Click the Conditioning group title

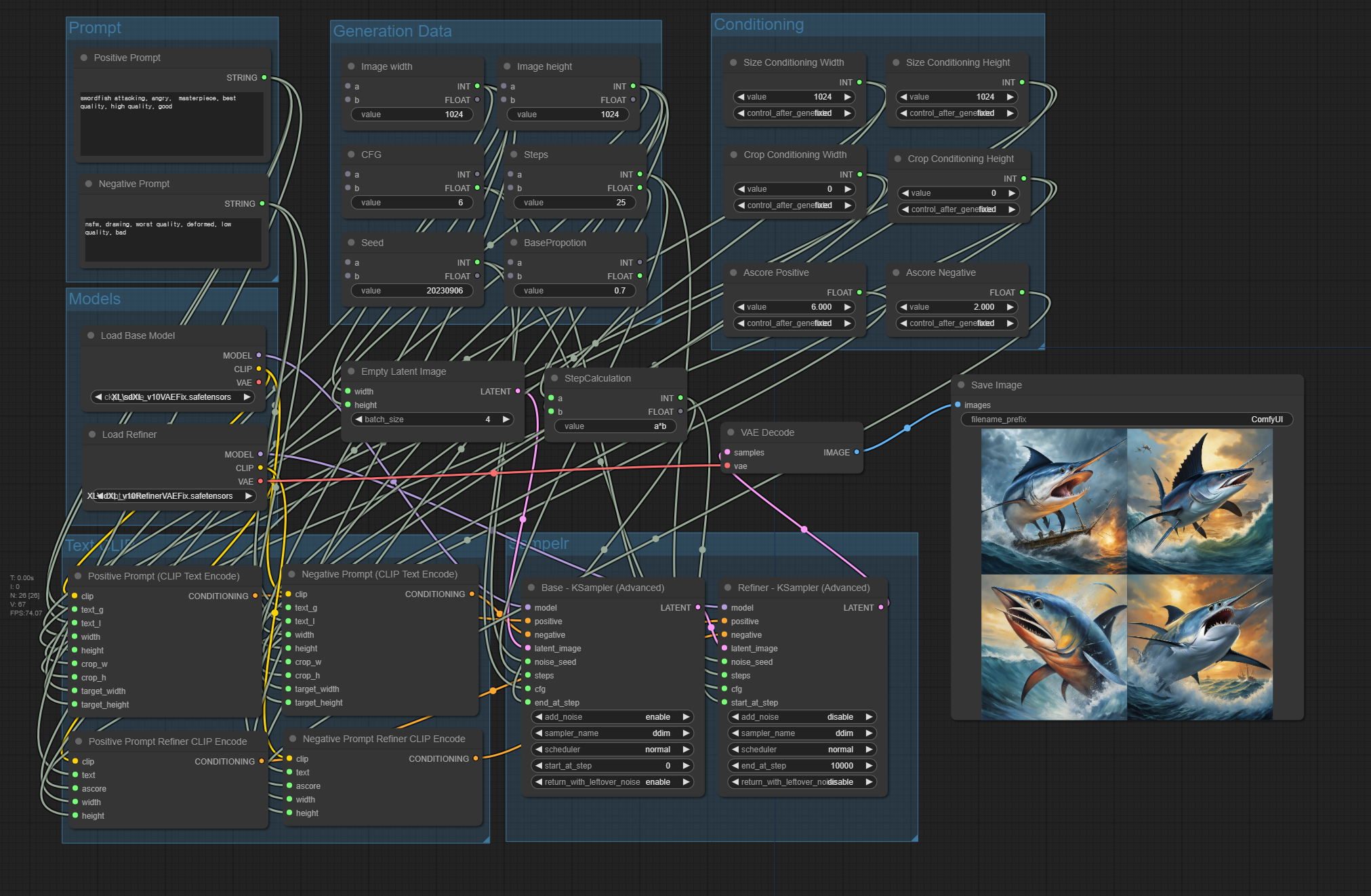758,25
